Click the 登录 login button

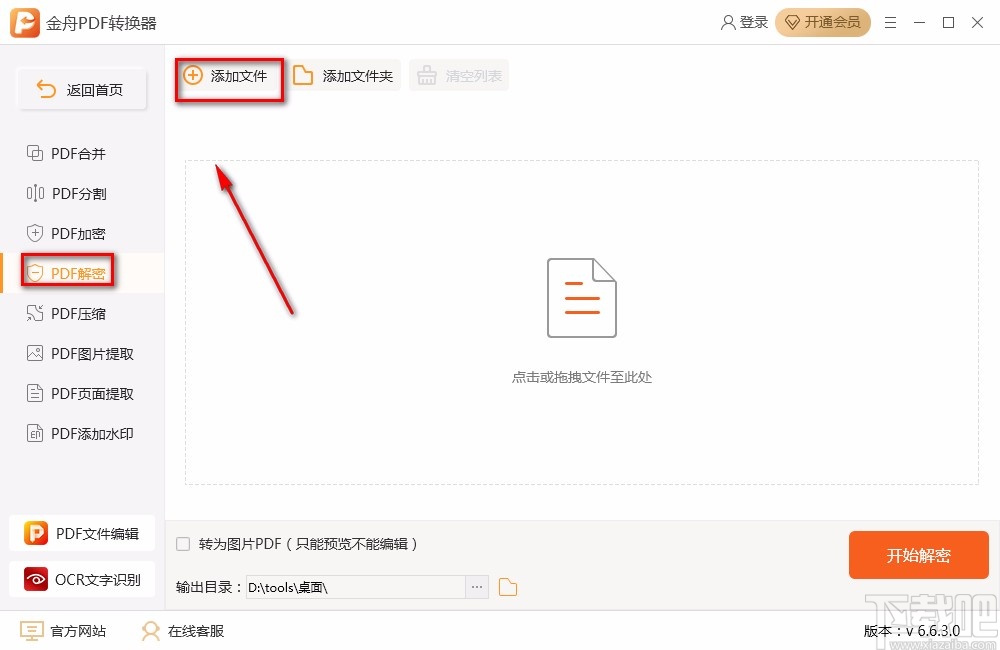coord(744,22)
